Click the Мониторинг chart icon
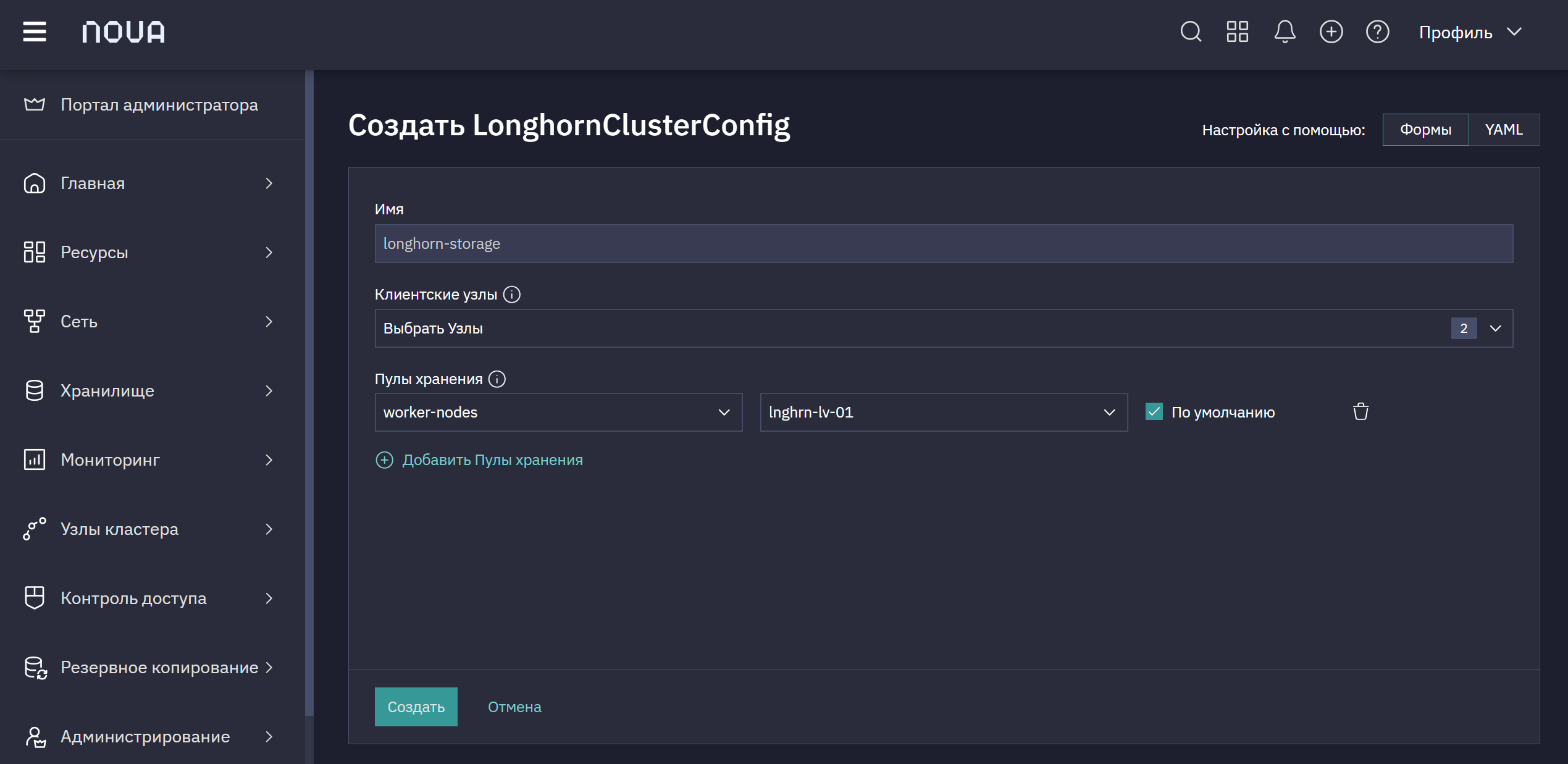 click(x=35, y=460)
